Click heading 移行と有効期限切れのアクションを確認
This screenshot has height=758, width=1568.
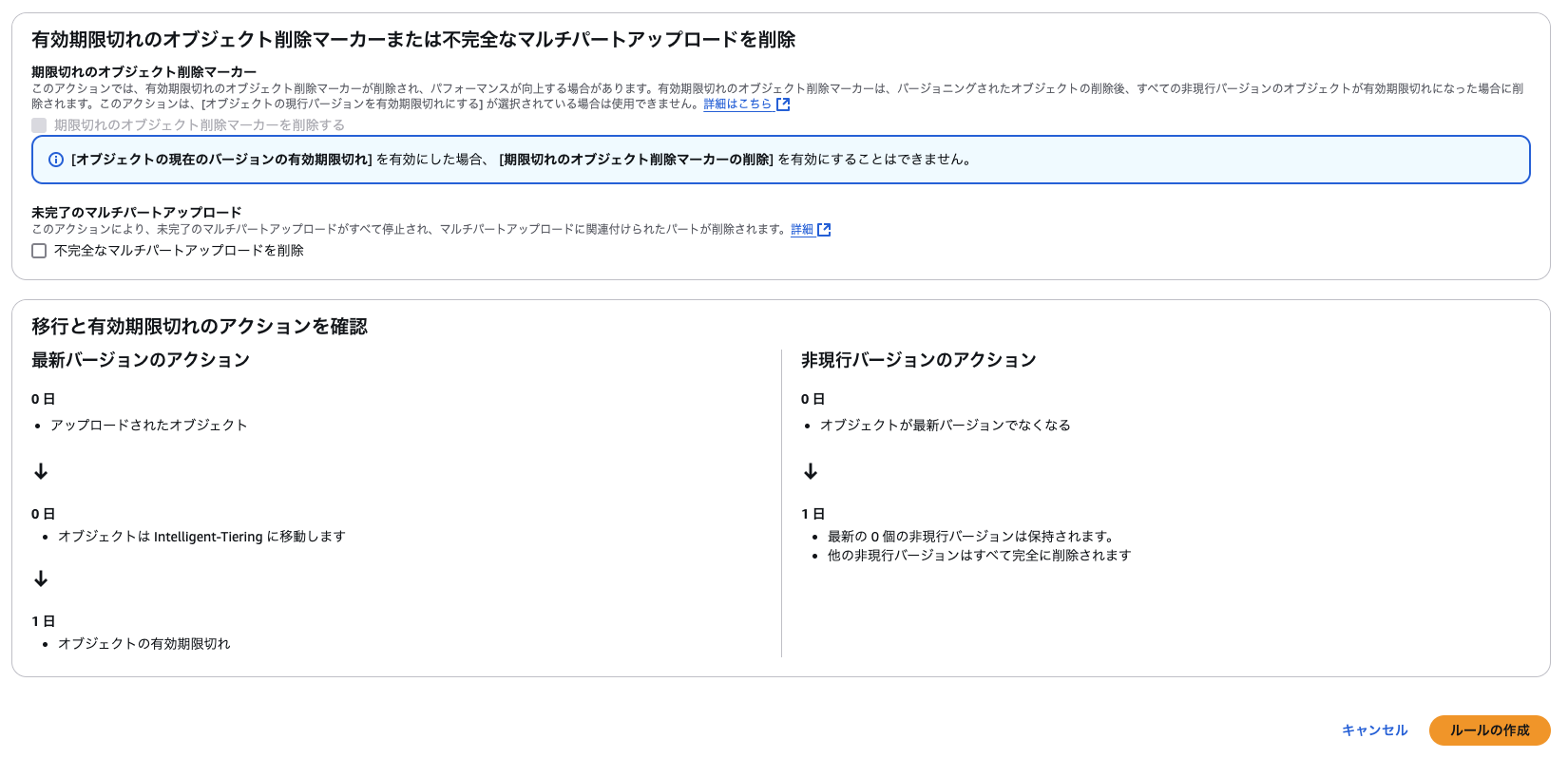pos(200,327)
